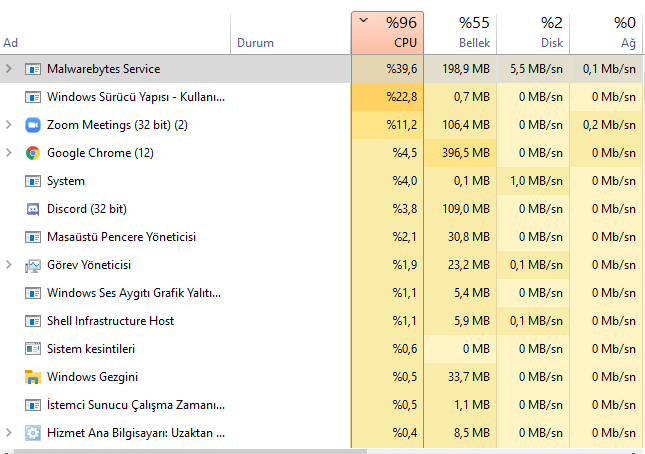Sort processes by the CPU column
Viewport: 645px width, 454px height.
pyautogui.click(x=388, y=33)
